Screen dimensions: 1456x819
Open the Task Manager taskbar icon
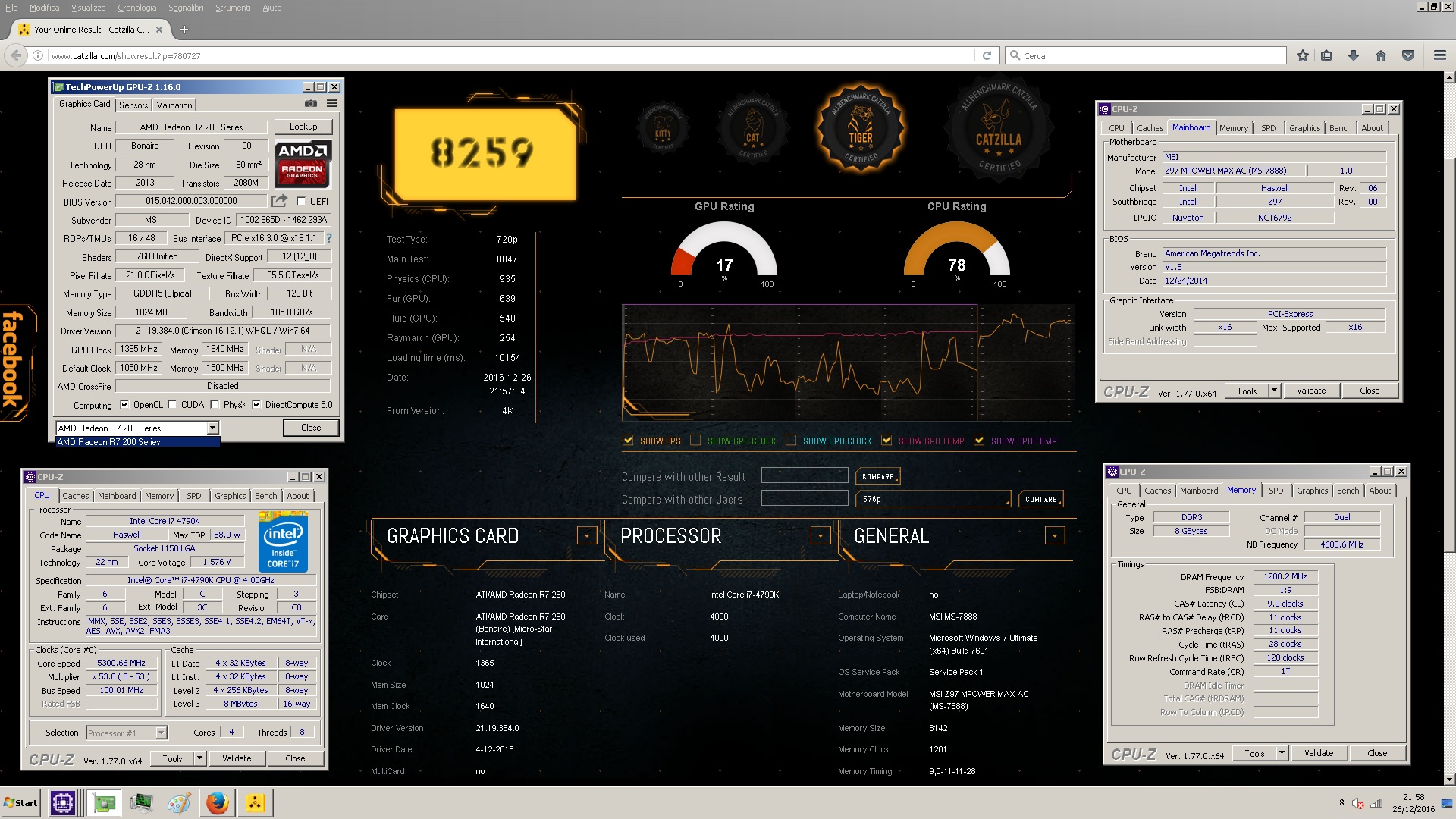click(141, 802)
